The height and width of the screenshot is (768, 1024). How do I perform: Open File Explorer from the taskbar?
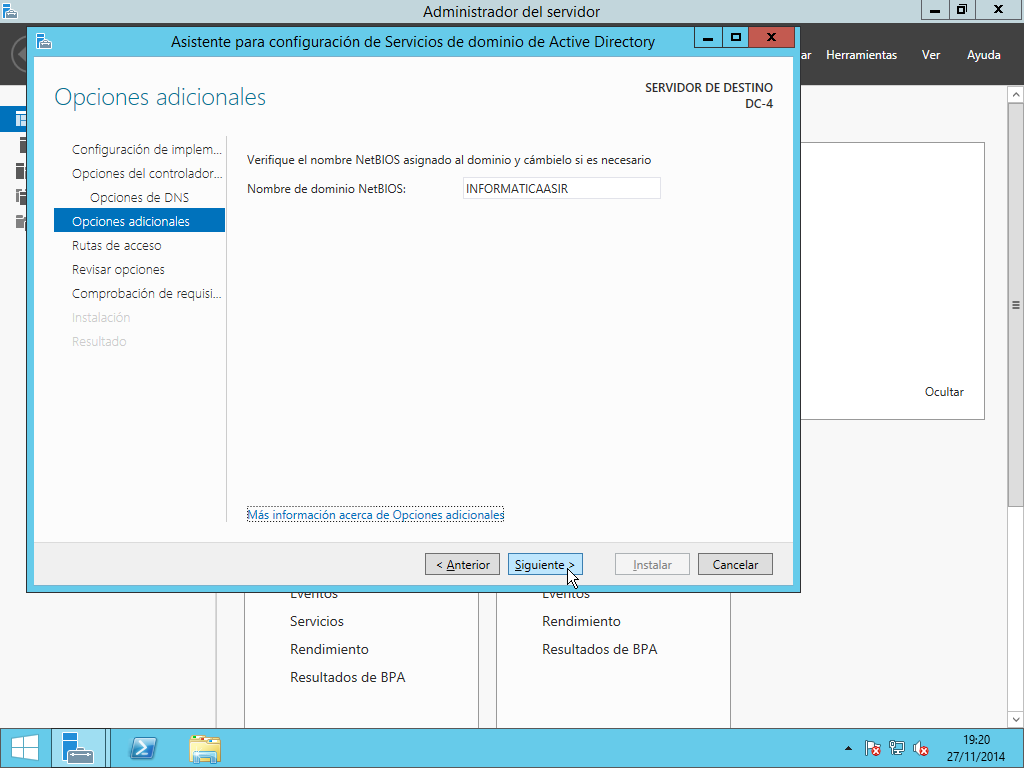205,748
